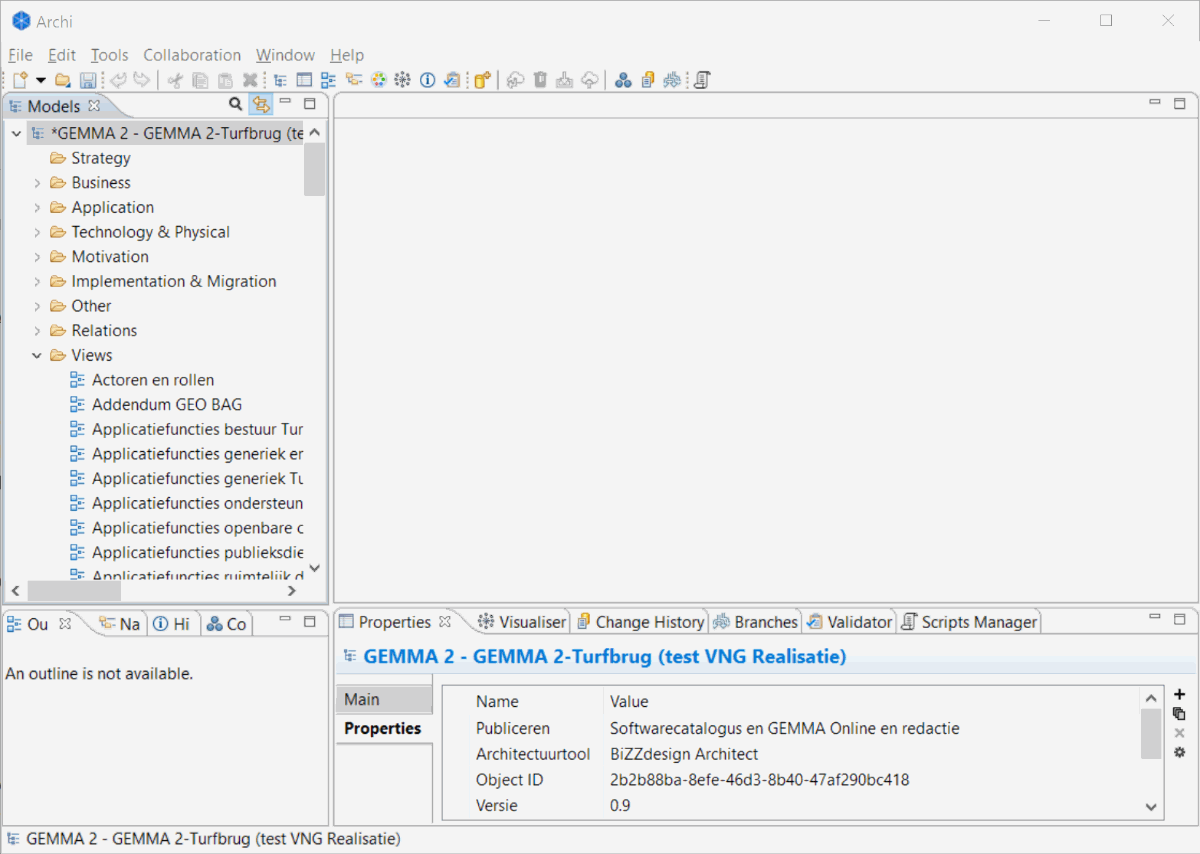Close the Models tab
This screenshot has height=854, width=1200.
(x=94, y=105)
